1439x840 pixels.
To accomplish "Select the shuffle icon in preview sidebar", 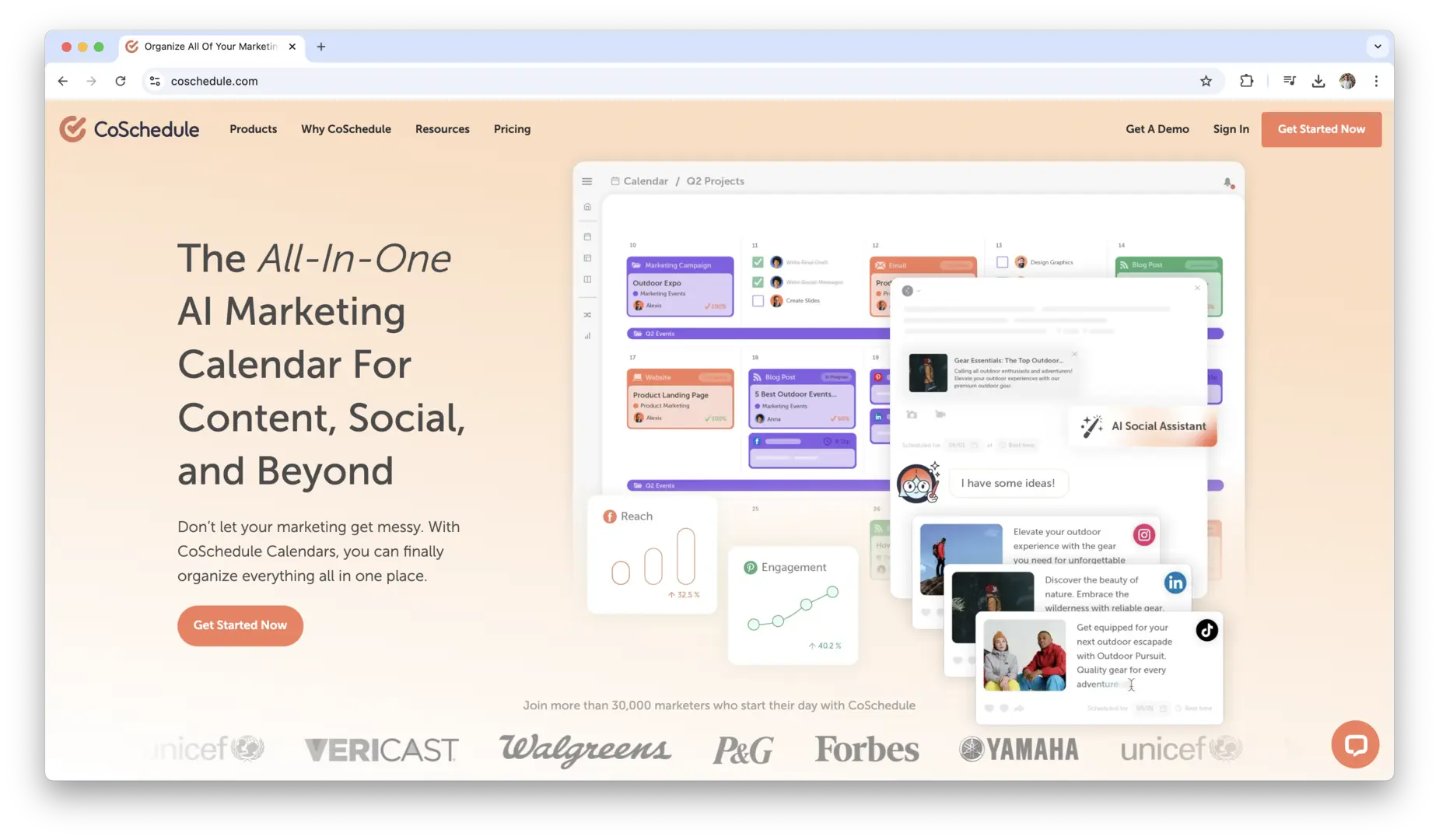I will (x=587, y=315).
